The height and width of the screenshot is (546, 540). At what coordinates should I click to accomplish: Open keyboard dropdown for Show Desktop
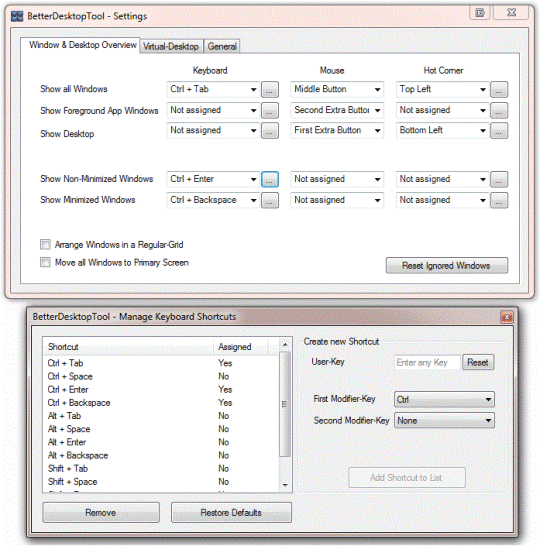[213, 131]
